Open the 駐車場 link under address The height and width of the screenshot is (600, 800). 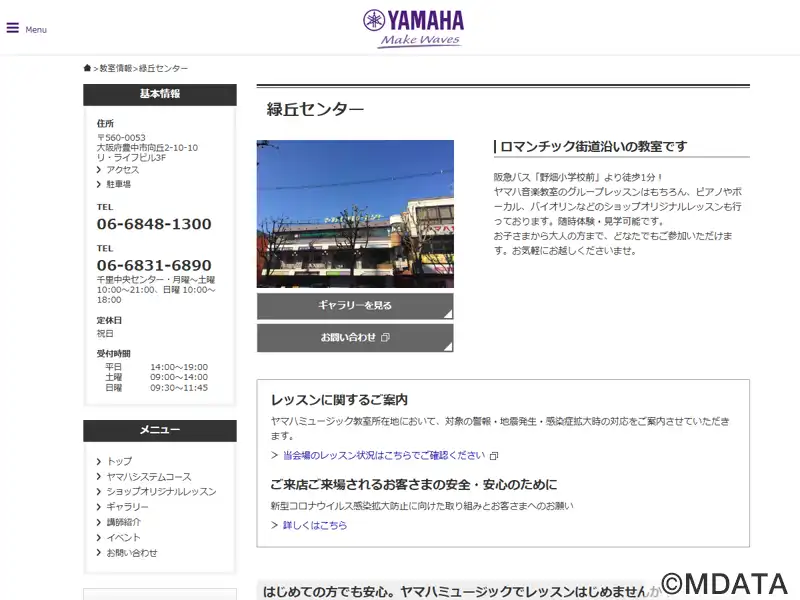118,184
